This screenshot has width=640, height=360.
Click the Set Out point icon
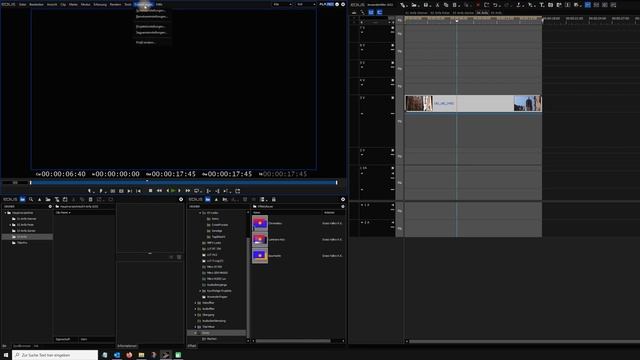point(101,191)
